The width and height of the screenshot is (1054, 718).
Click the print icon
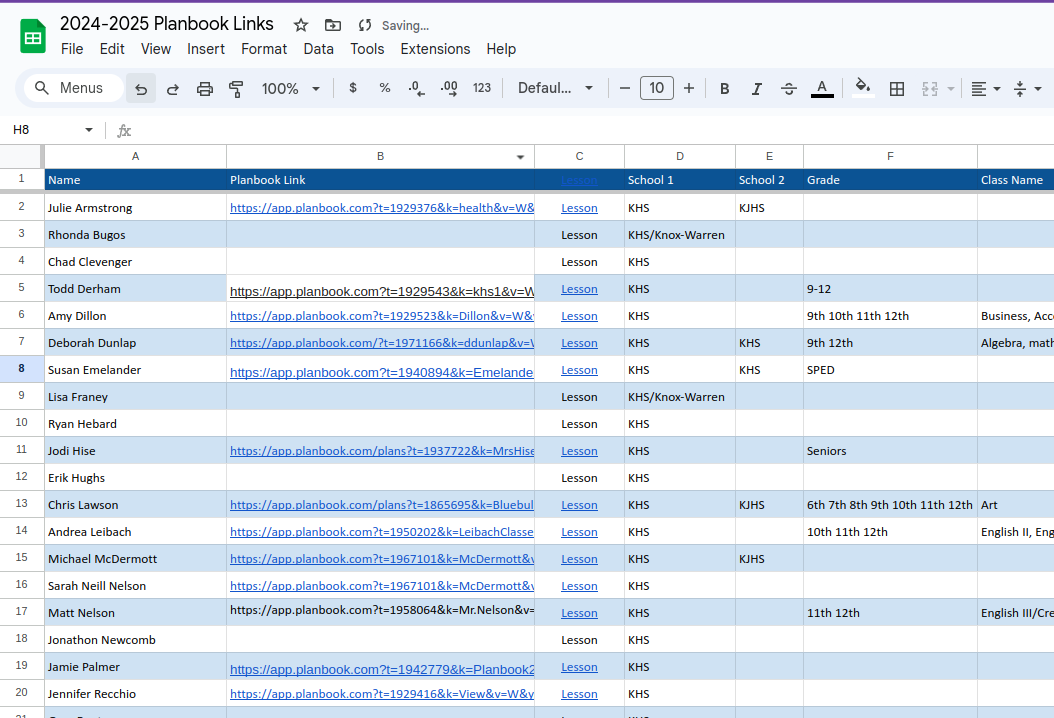tap(205, 88)
